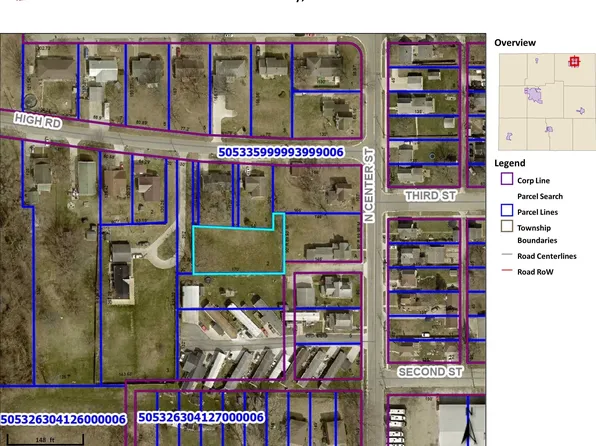
Task: Click the Parcel Search legend entry
Action: click(x=540, y=196)
